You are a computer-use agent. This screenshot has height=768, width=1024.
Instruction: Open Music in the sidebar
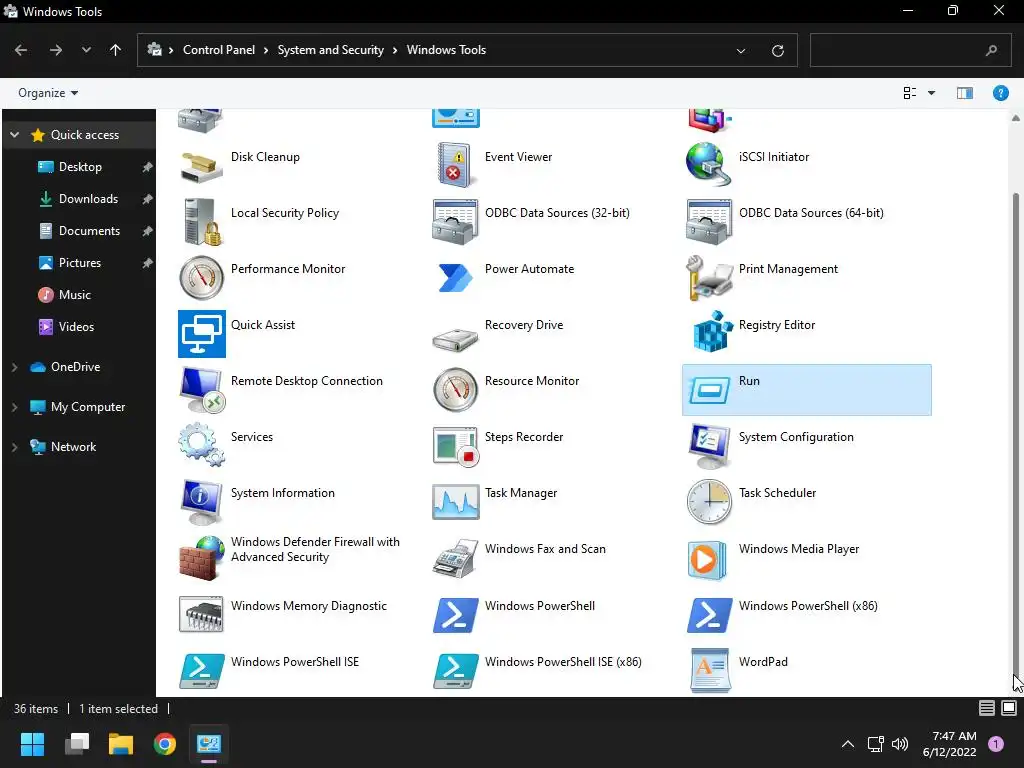(74, 295)
